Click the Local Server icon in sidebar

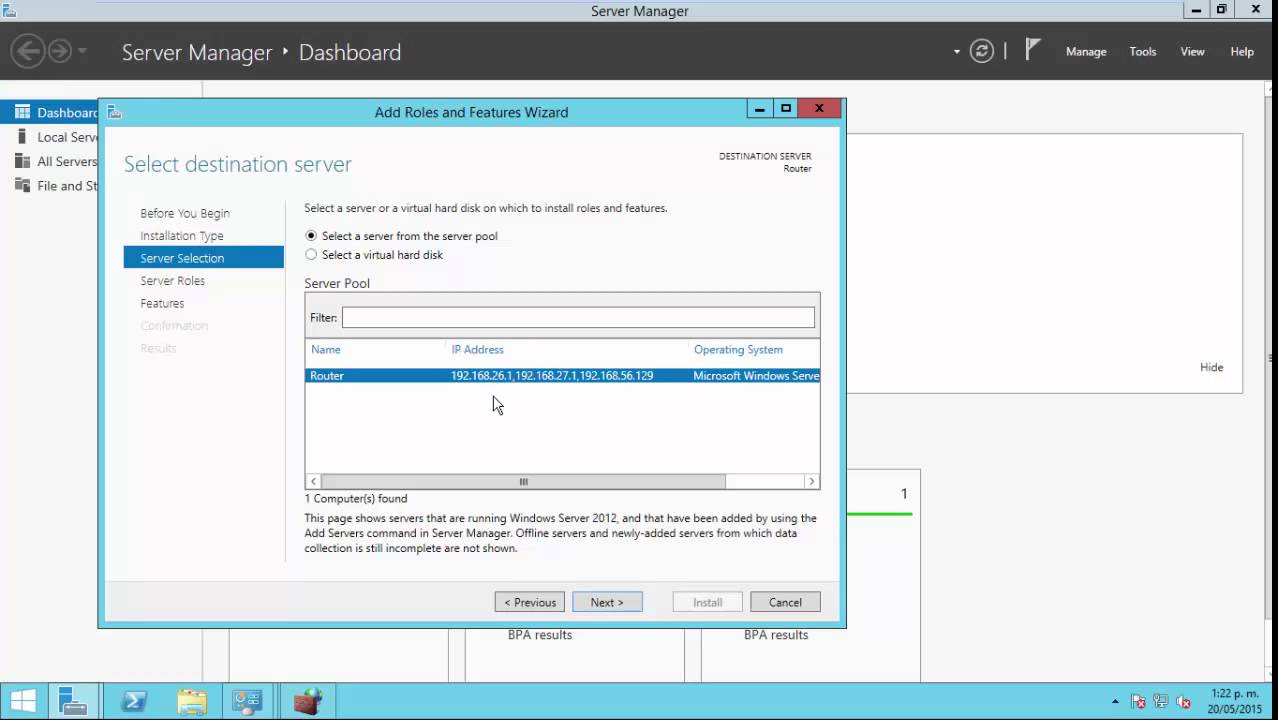click(x=22, y=136)
